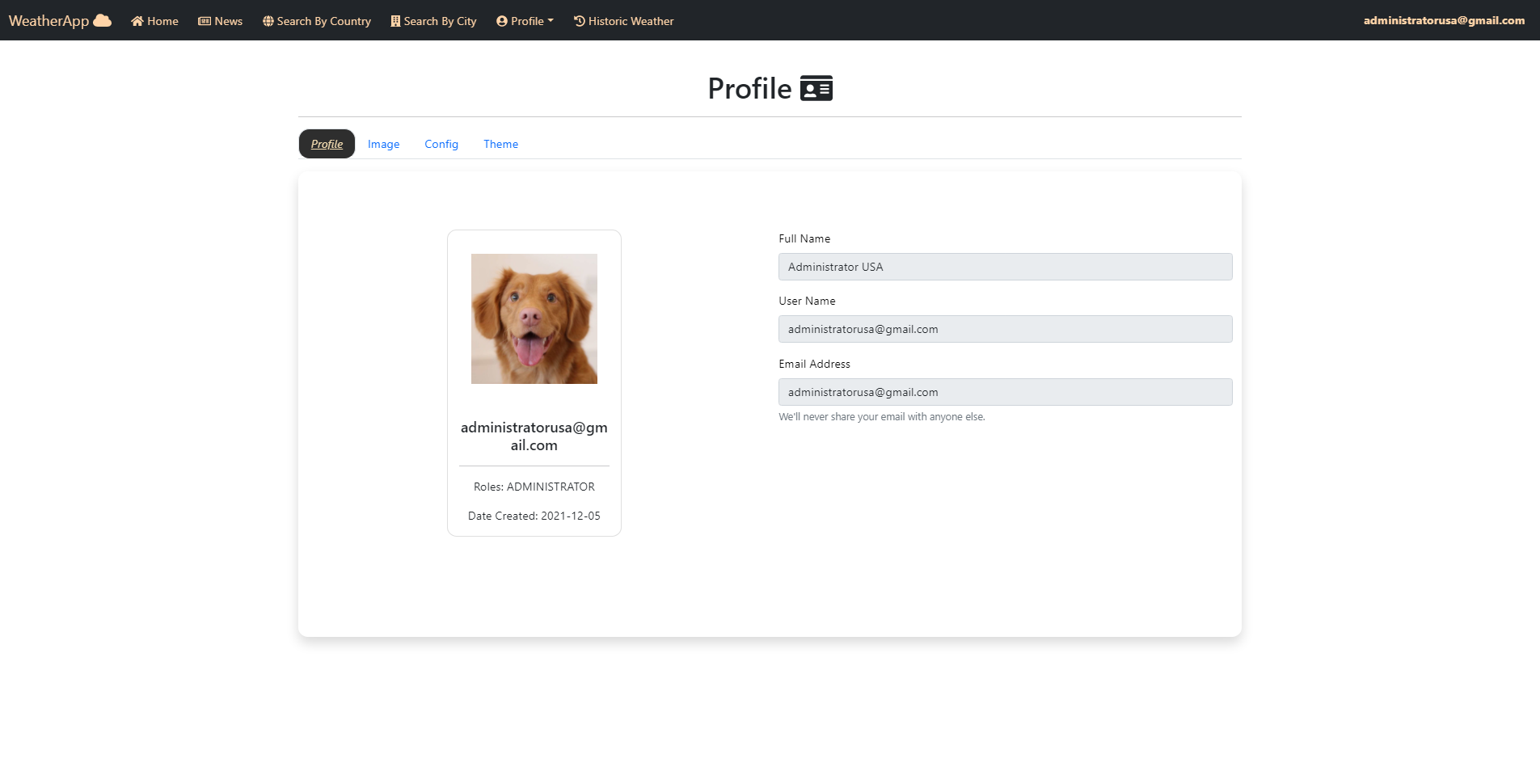Click the Full Name input field
This screenshot has width=1540, height=784.
(x=1005, y=267)
